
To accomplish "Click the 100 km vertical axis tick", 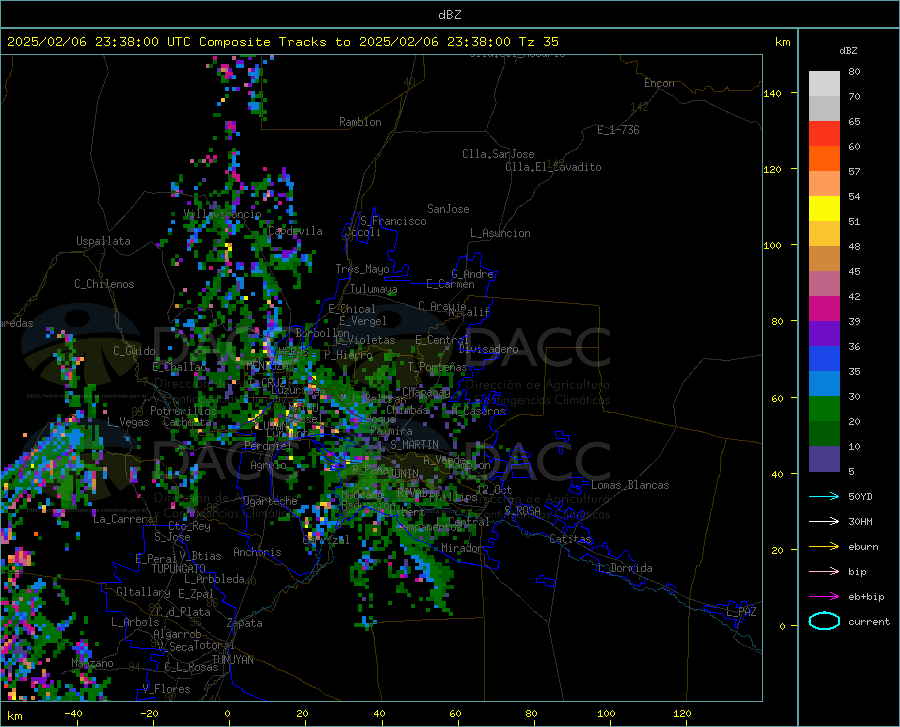I will 772,246.
